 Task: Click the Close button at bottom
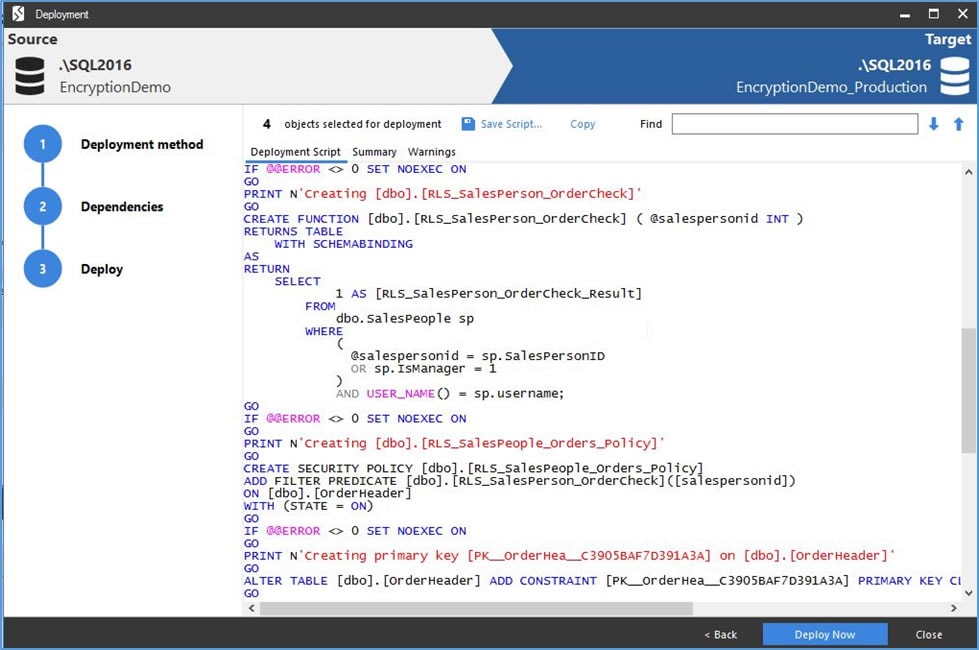pyautogui.click(x=928, y=634)
